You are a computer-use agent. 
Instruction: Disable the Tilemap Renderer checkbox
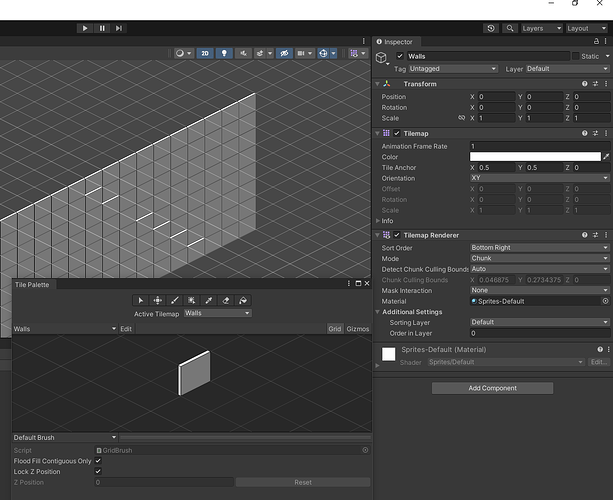coord(397,235)
